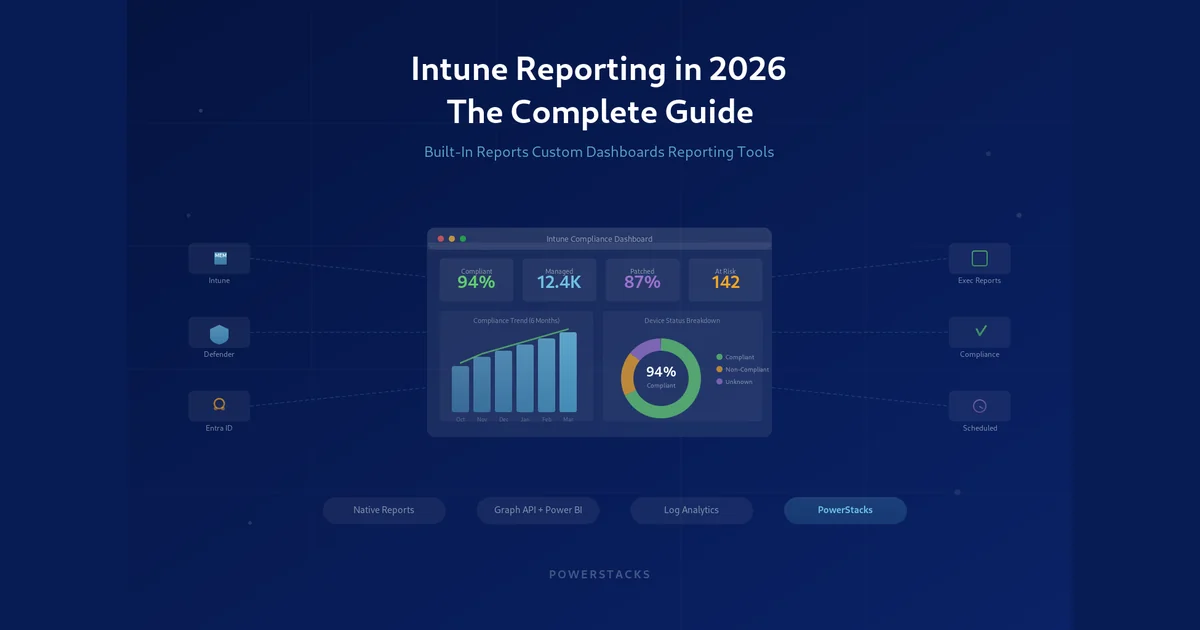
Task: Click the "Defender" label text
Action: pyautogui.click(x=219, y=354)
